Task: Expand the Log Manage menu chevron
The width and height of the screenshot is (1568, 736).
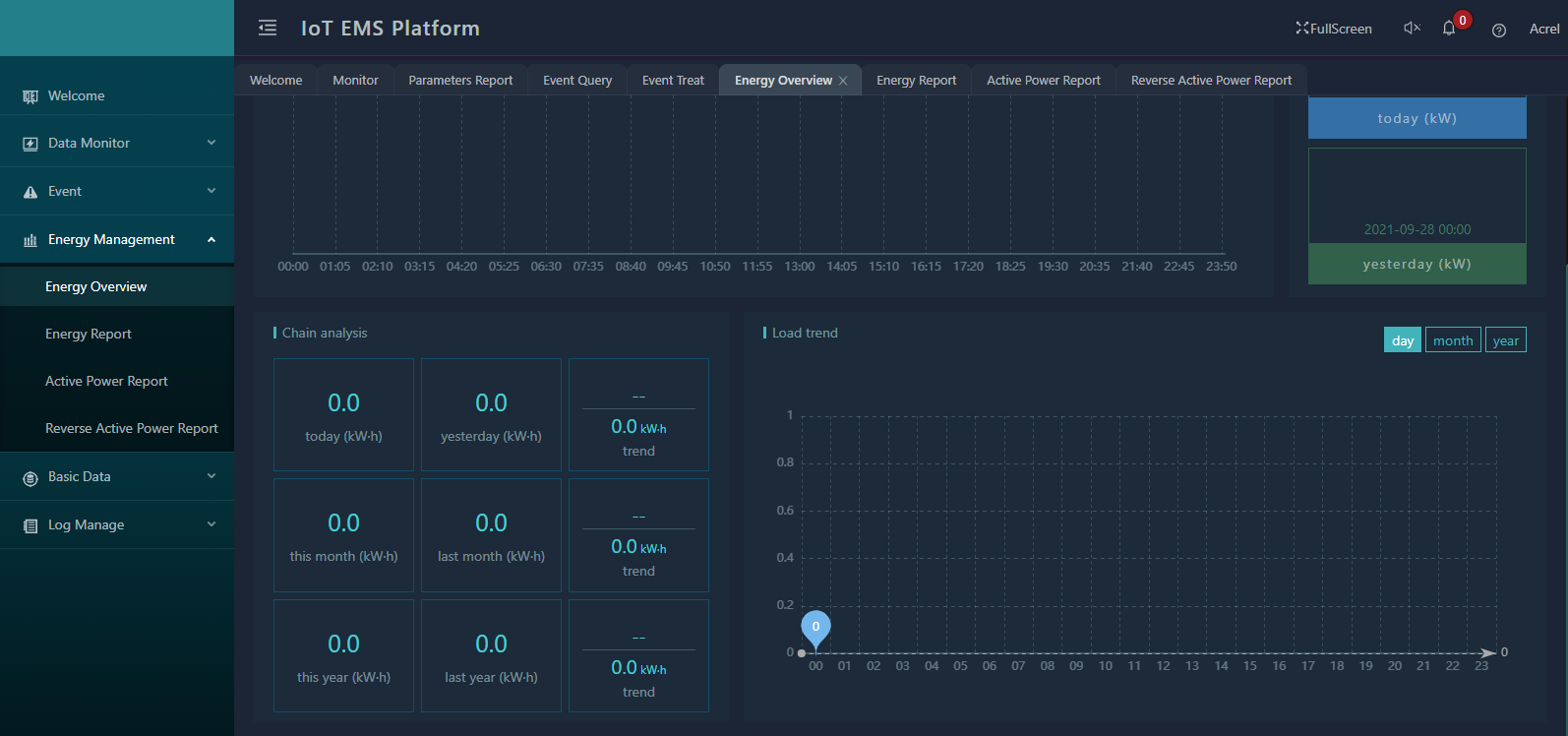Action: click(x=211, y=524)
